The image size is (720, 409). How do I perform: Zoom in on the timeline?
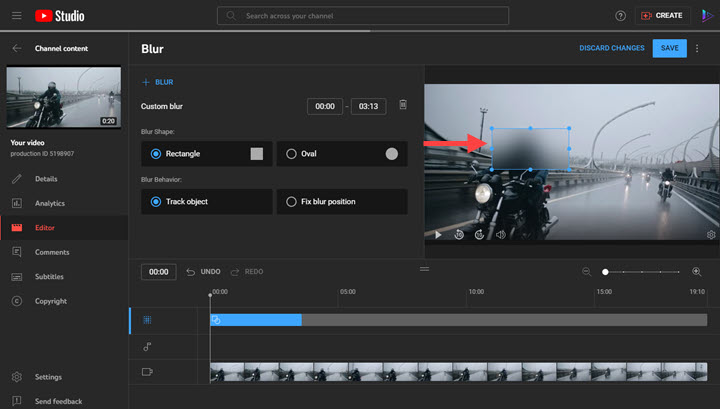click(x=697, y=272)
